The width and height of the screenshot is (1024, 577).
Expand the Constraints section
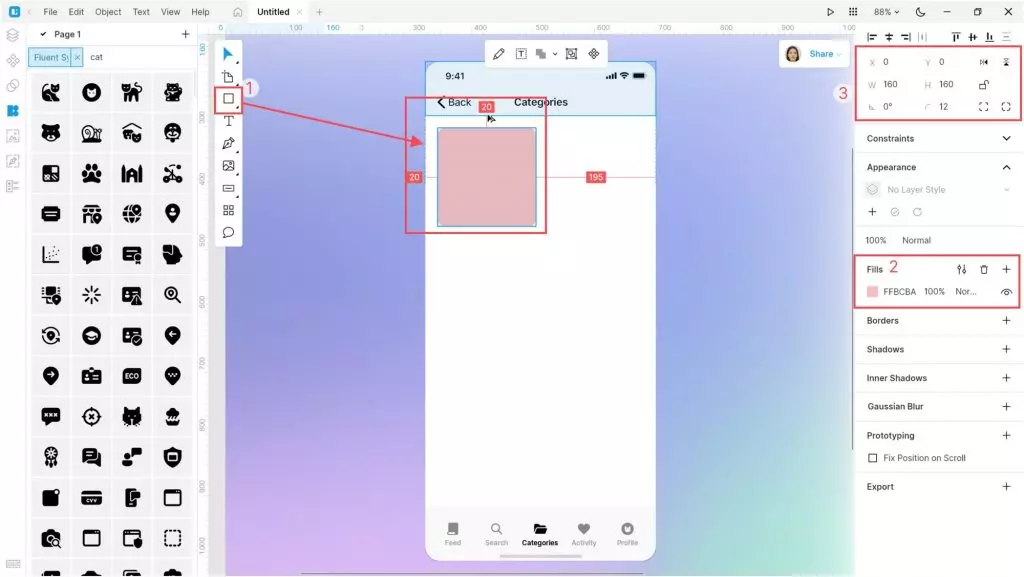(1006, 138)
